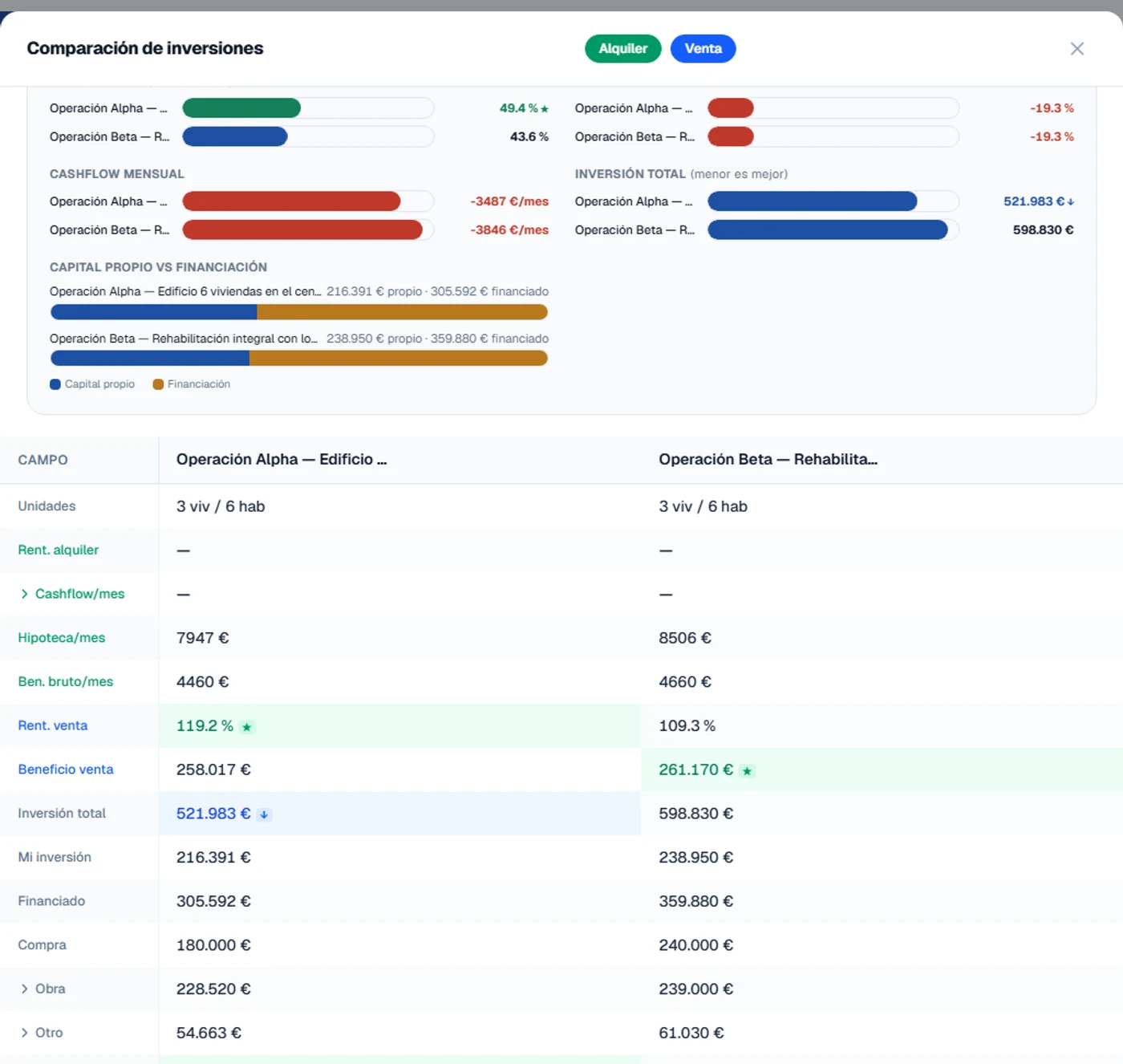Click the 109.3 % Rent. venta value
This screenshot has height=1064, width=1123.
coord(687,725)
